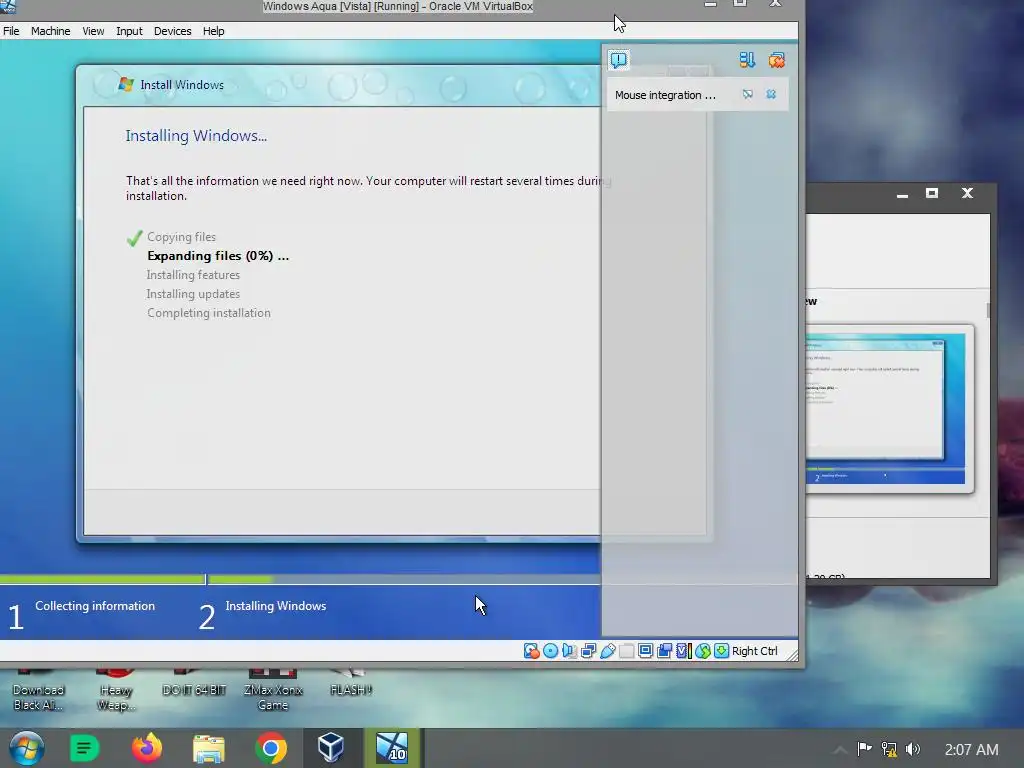This screenshot has height=768, width=1024.
Task: Click the recording status icon
Action: tap(665, 650)
